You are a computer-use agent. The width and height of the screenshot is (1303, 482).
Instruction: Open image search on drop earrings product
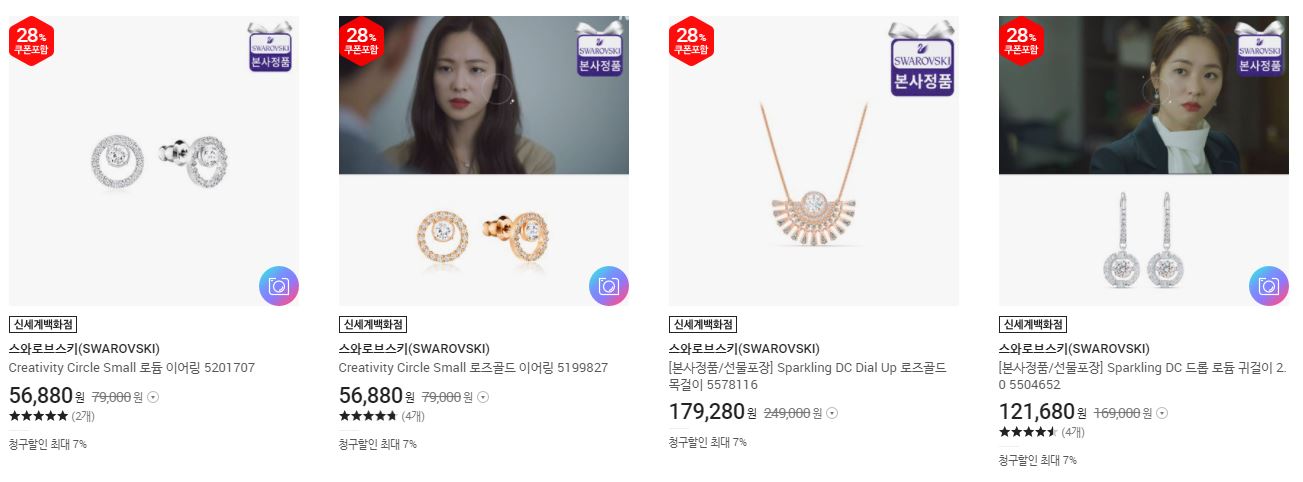(1269, 286)
